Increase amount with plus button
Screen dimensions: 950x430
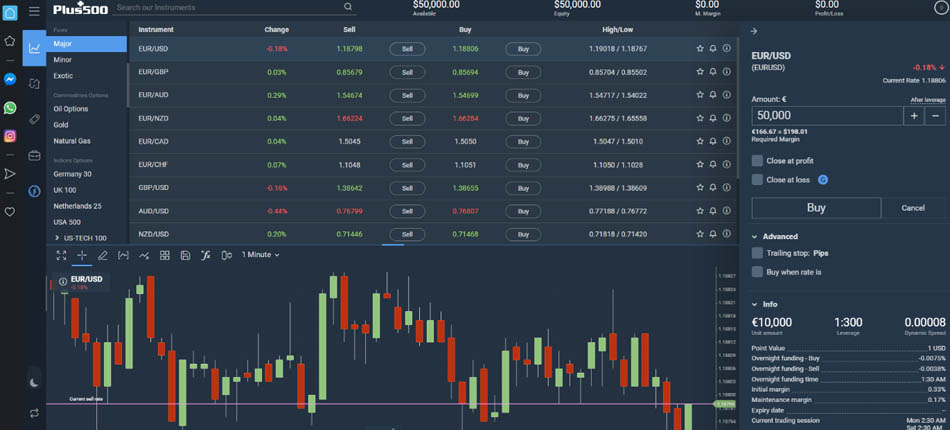[x=913, y=116]
